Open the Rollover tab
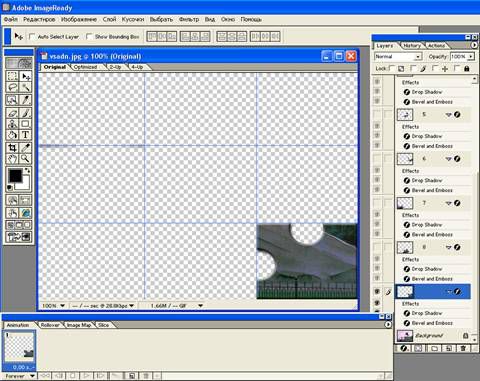Viewport: 480px width, 381px height. (x=50, y=325)
